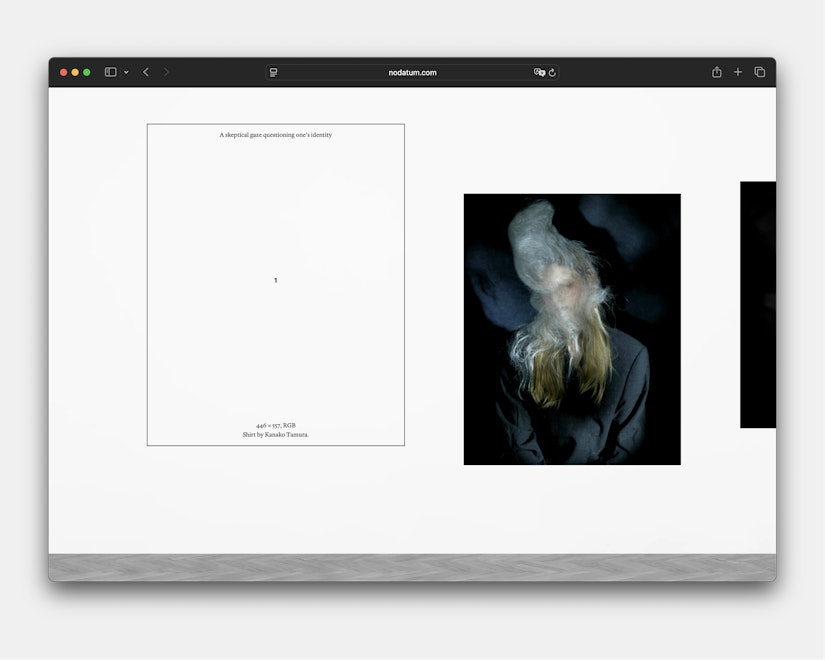Click the yellow minimize window button

tap(75, 72)
